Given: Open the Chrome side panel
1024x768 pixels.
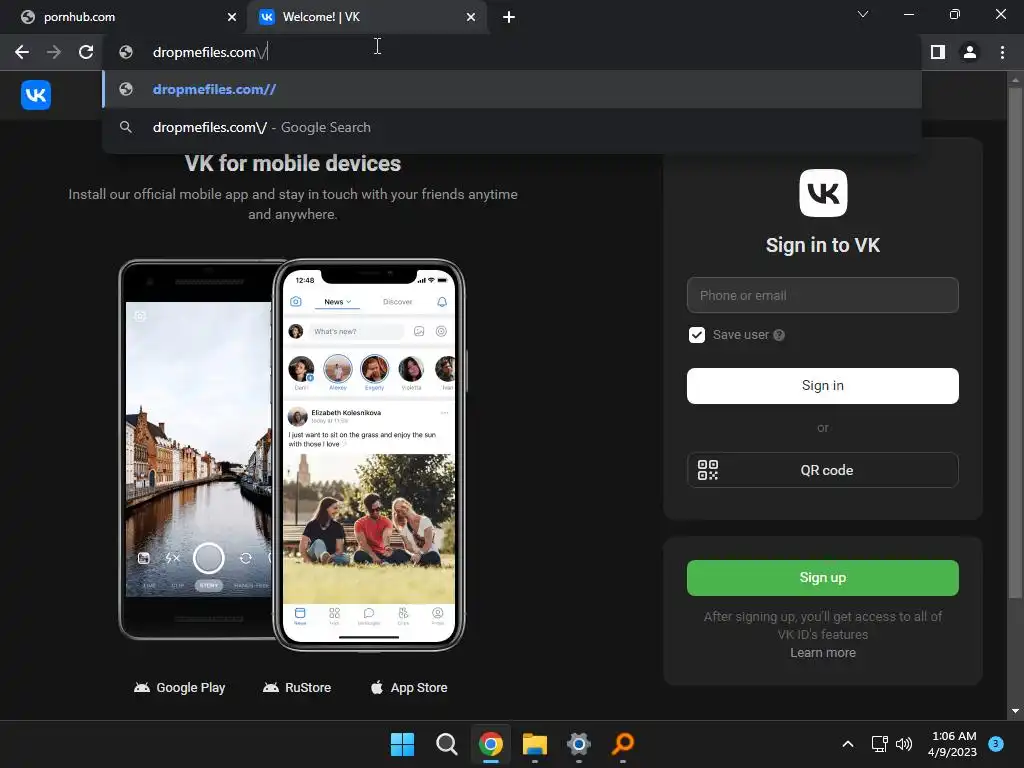Looking at the screenshot, I should tap(938, 52).
